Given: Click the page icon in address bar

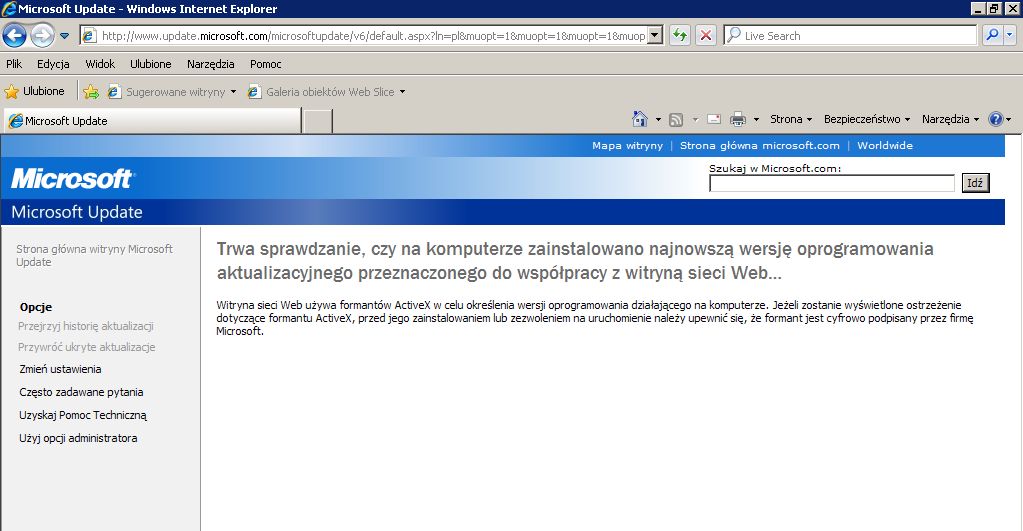Looking at the screenshot, I should [x=89, y=36].
